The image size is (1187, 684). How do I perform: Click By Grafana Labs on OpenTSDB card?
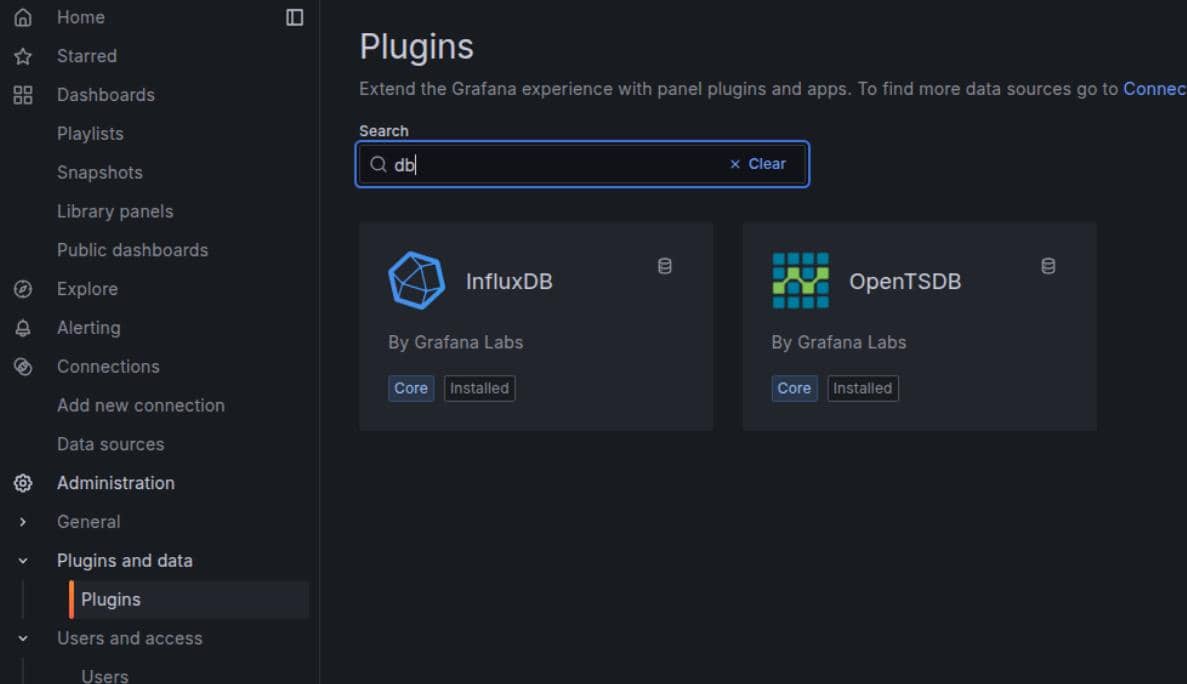pos(839,343)
